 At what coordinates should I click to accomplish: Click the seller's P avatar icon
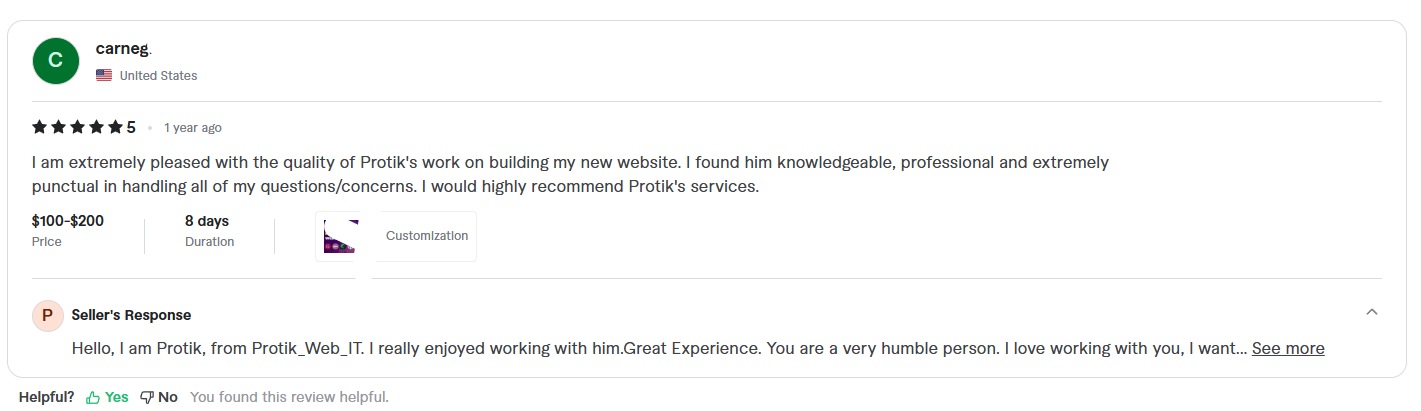(x=47, y=315)
